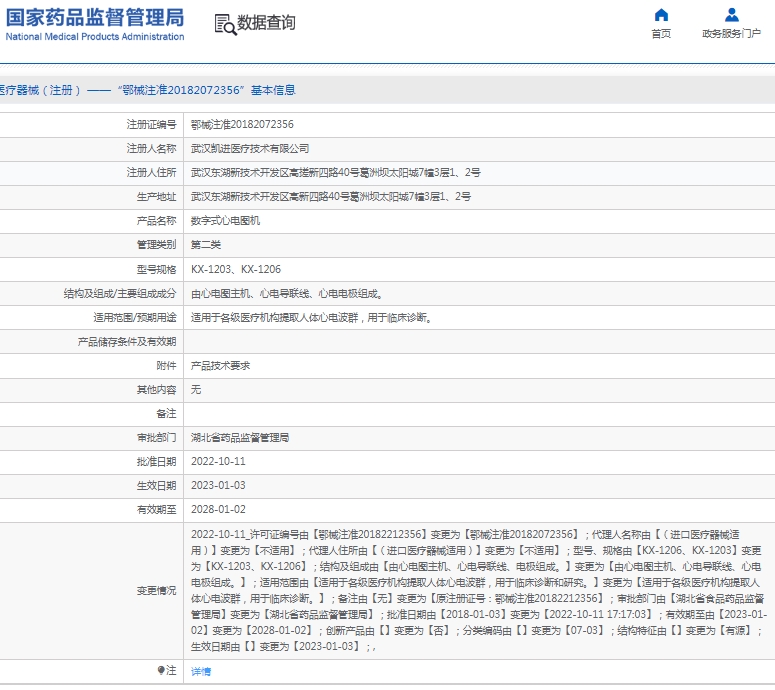The image size is (775, 690).
Task: Select registration number 鄂械注准20182072356 value
Action: (x=242, y=125)
